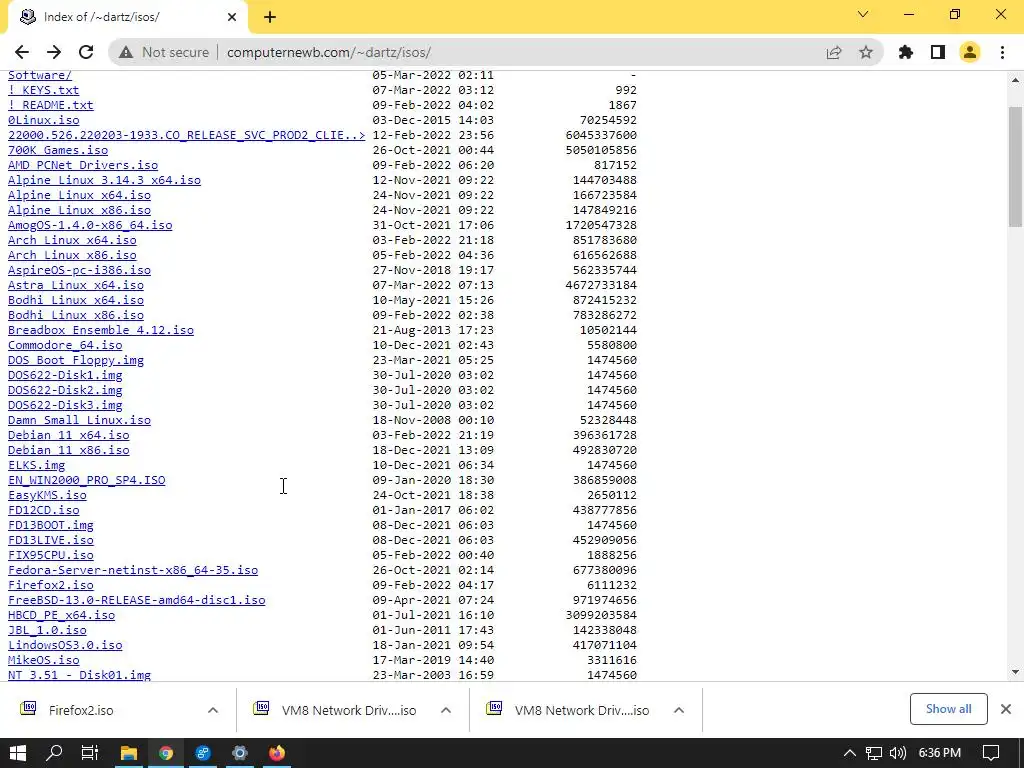Open Chrome's three-dot menu

click(x=1002, y=52)
